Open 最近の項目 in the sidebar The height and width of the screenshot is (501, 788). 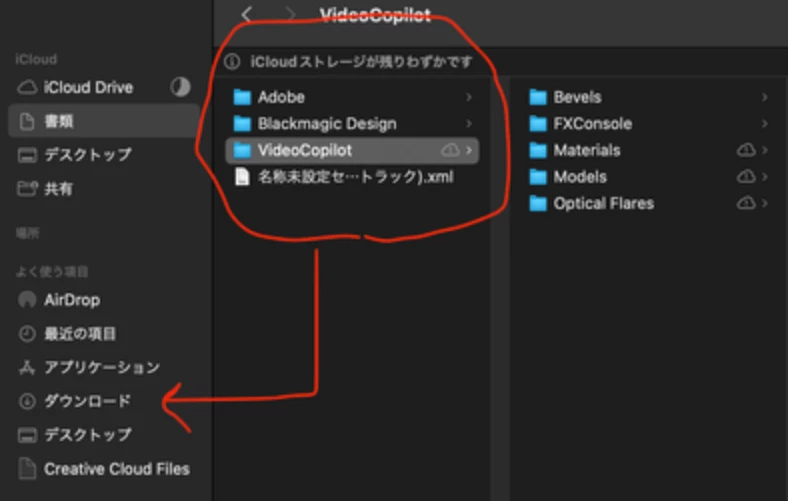click(66, 334)
